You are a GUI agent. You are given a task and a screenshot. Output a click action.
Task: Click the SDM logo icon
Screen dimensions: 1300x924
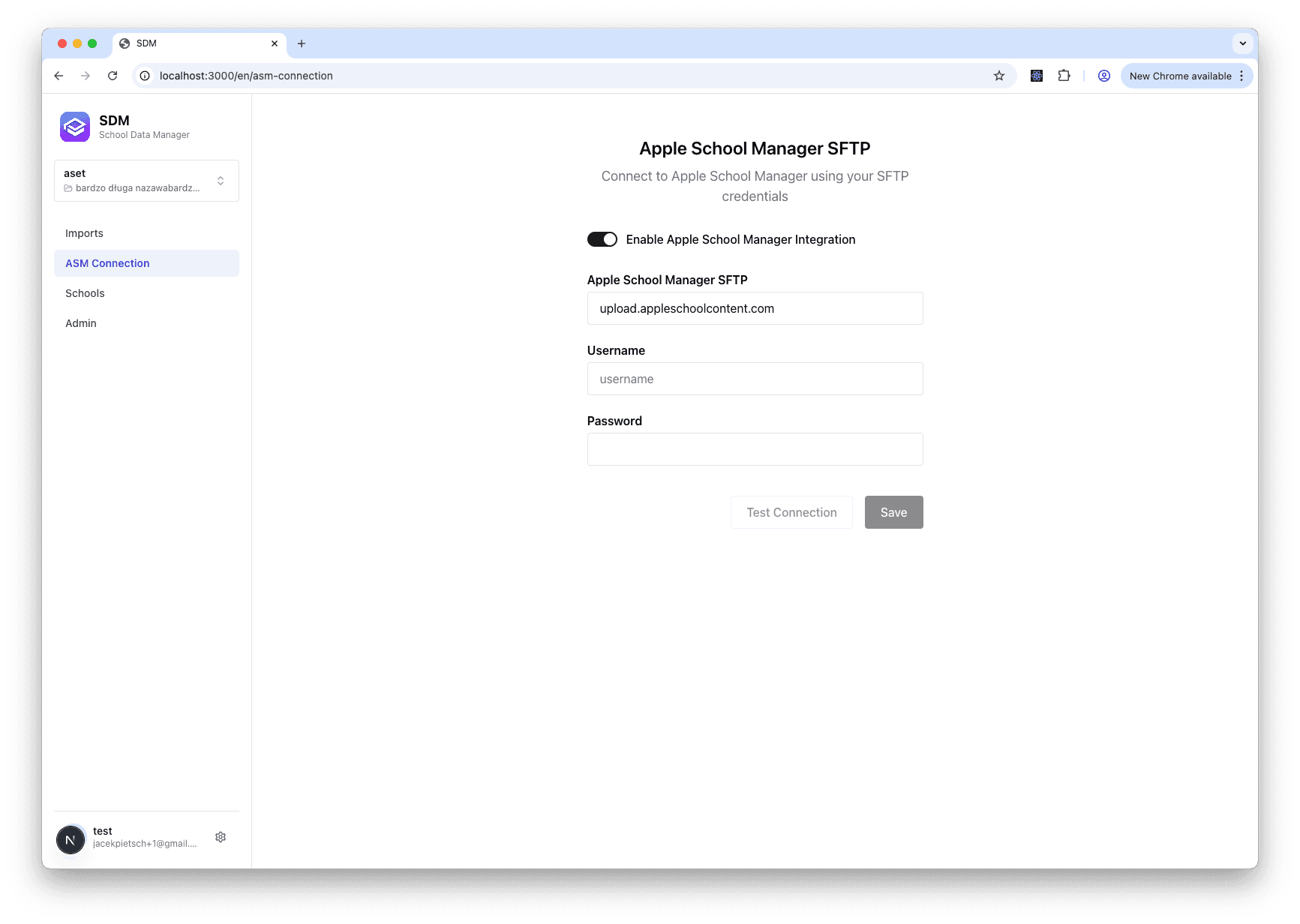pos(75,127)
